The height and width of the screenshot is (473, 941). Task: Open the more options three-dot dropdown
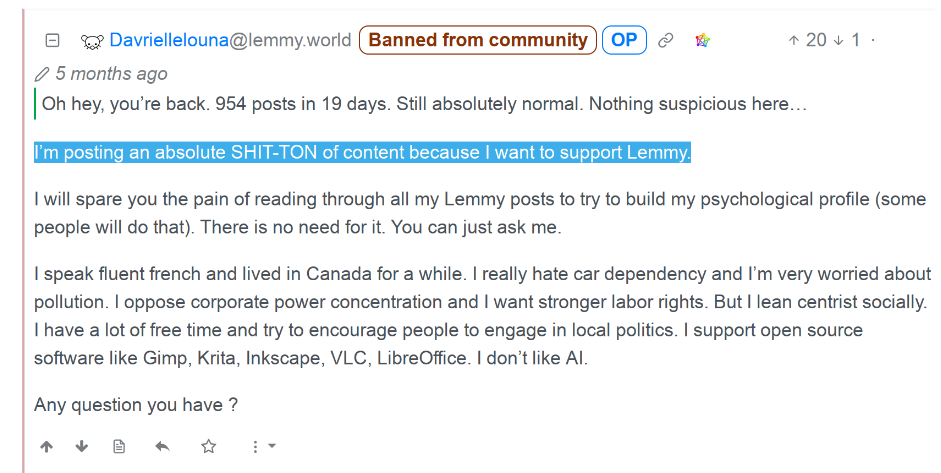click(262, 446)
